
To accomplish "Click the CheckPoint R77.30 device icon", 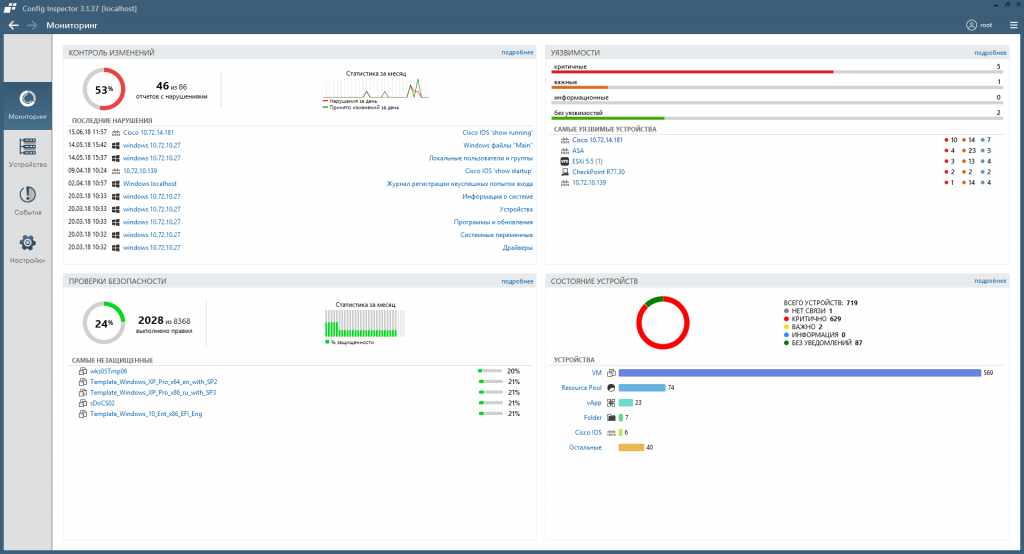I will (565, 172).
